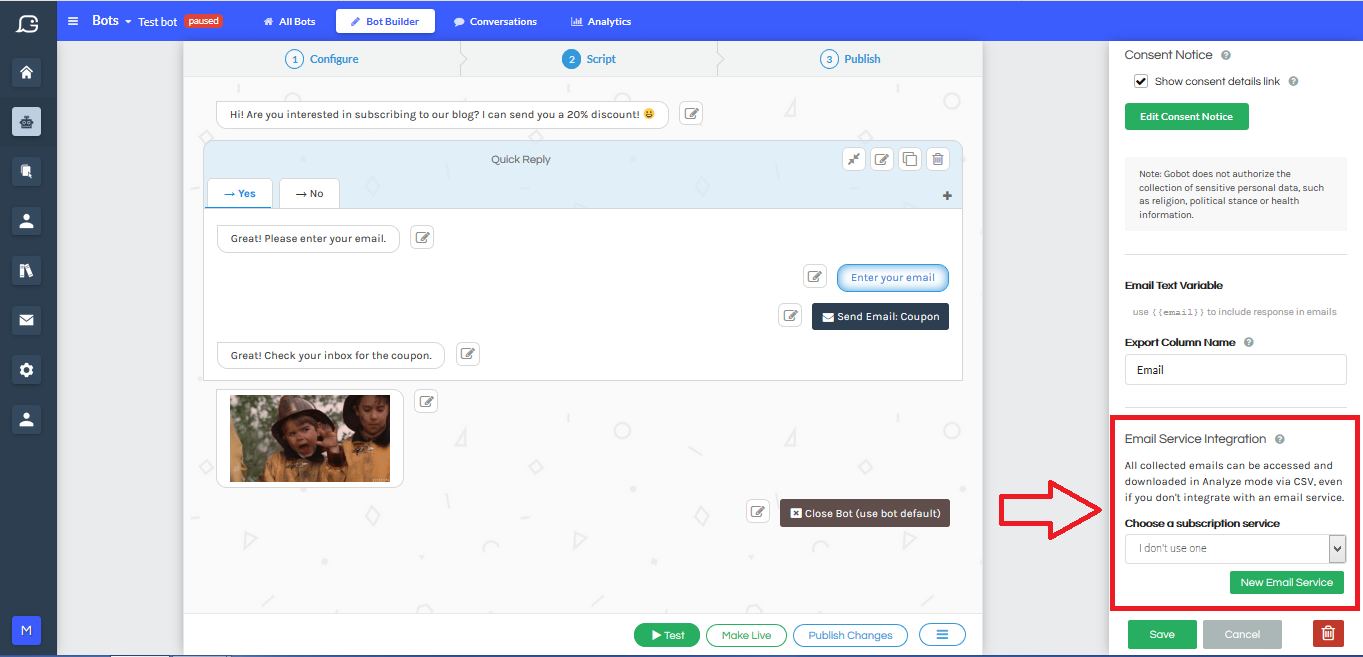
Task: Click 'Great! Please enter your email.' bubble
Action: pos(308,239)
